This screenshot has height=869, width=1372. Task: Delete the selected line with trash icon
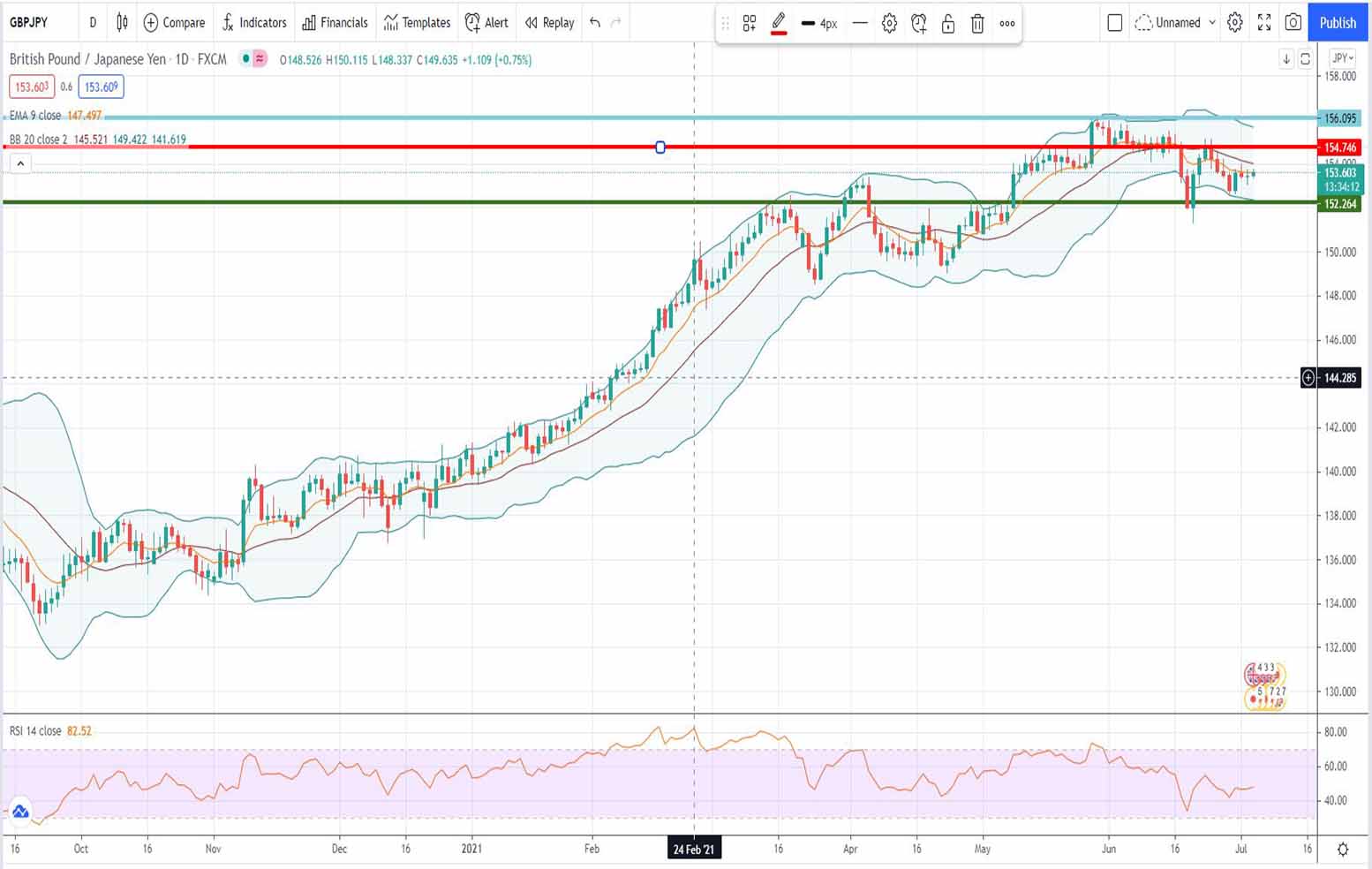coord(977,24)
